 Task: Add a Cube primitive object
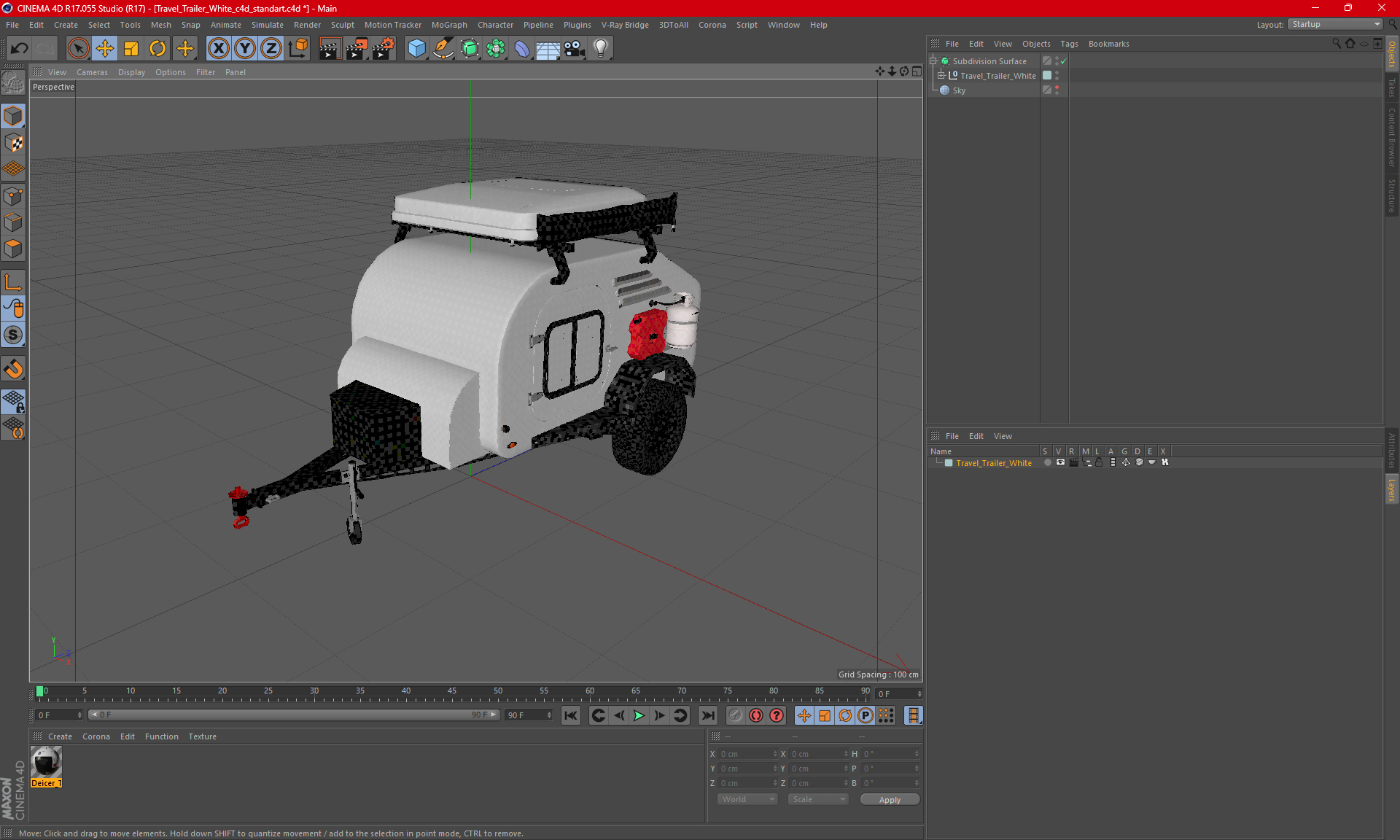(416, 49)
